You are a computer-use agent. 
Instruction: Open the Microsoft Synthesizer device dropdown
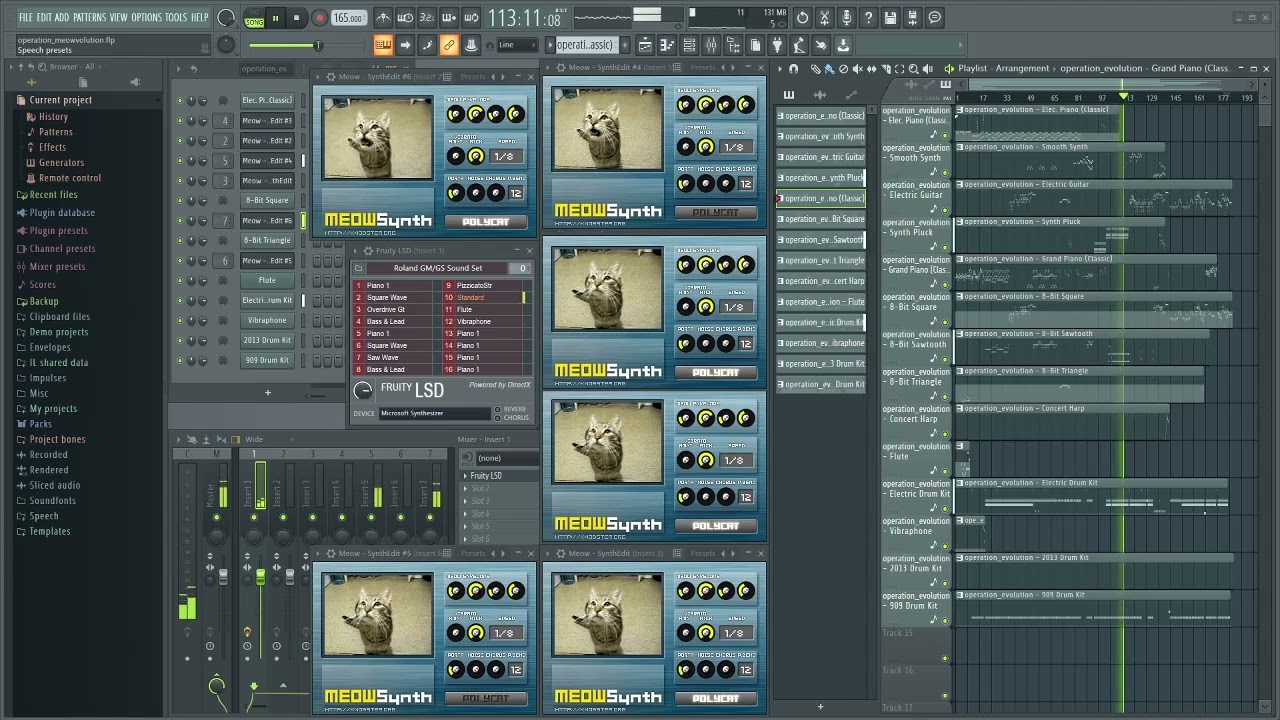[435, 414]
